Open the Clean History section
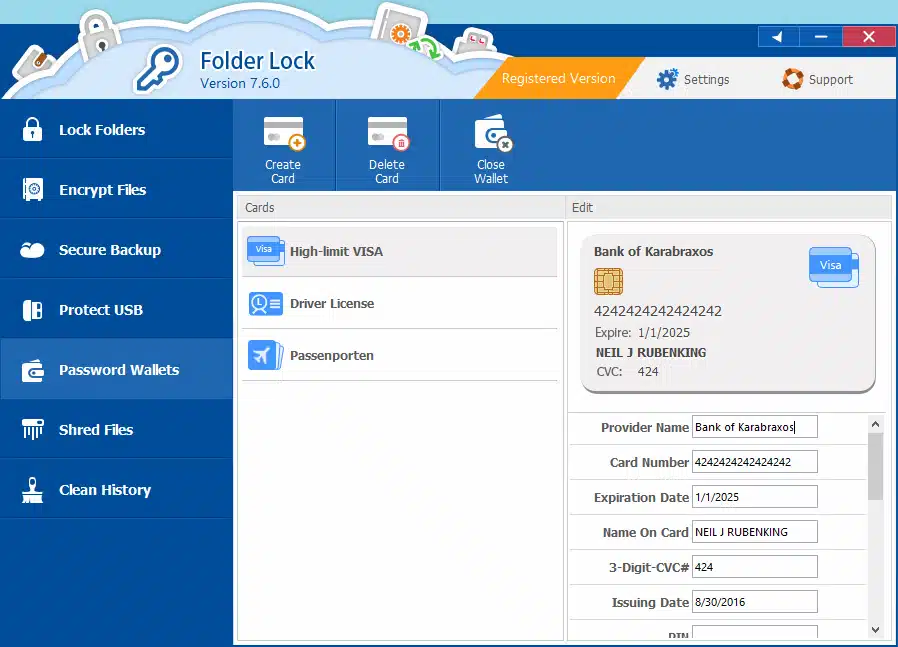Viewport: 898px width, 647px height. click(x=104, y=490)
